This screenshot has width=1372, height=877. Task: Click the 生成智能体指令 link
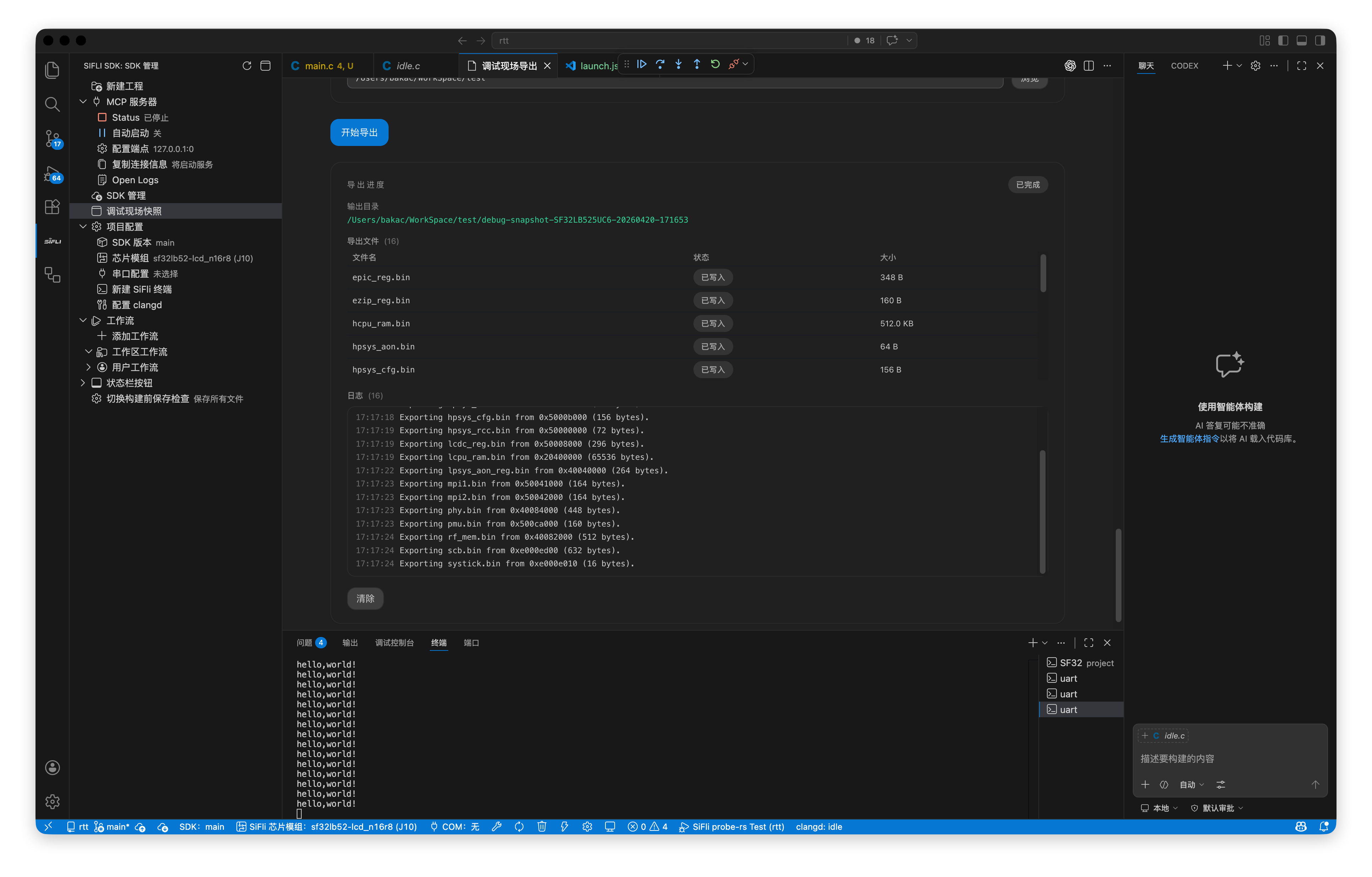[x=1189, y=438]
